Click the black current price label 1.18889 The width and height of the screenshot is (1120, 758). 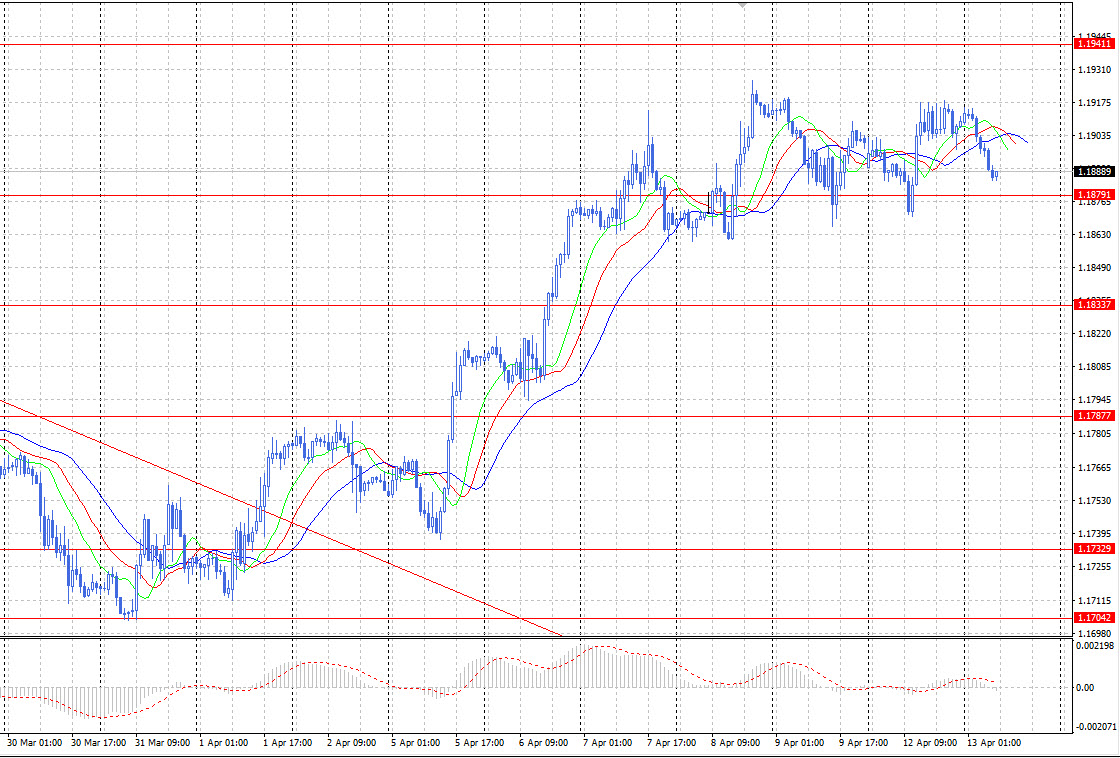pyautogui.click(x=1094, y=171)
